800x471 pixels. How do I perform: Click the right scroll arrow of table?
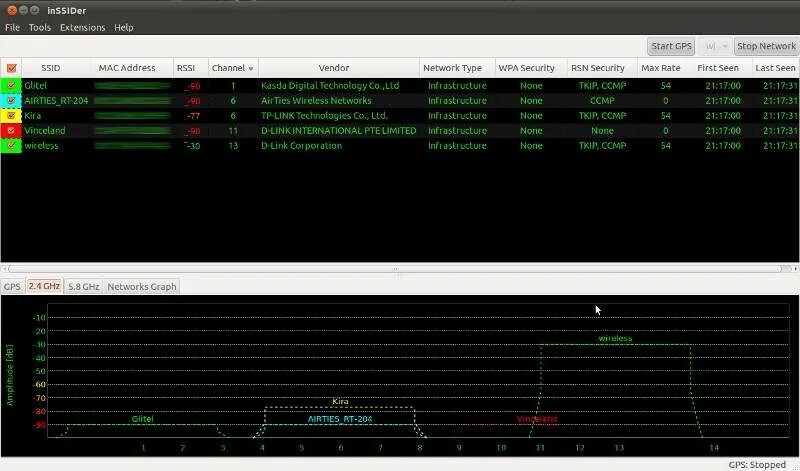(x=795, y=268)
